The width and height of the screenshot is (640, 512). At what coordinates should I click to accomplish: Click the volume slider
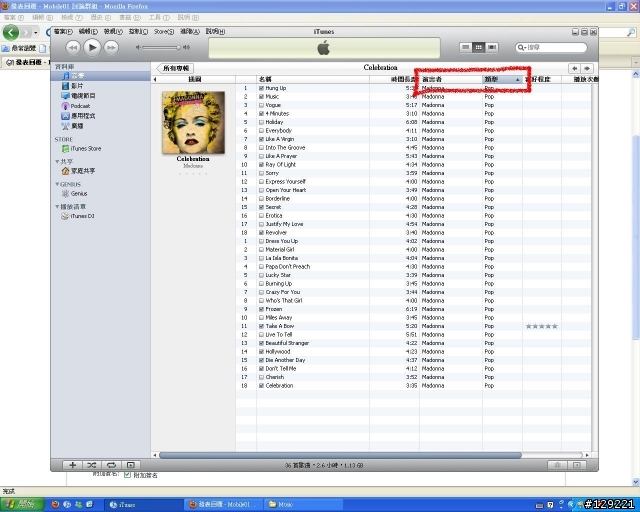tap(162, 48)
